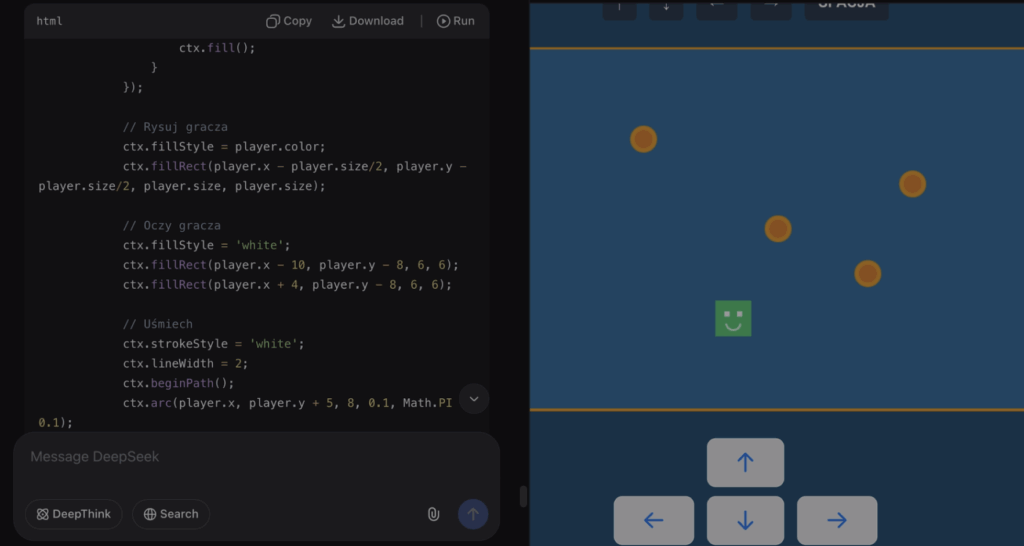
Task: Toggle DeepThink mode
Action: 74,514
